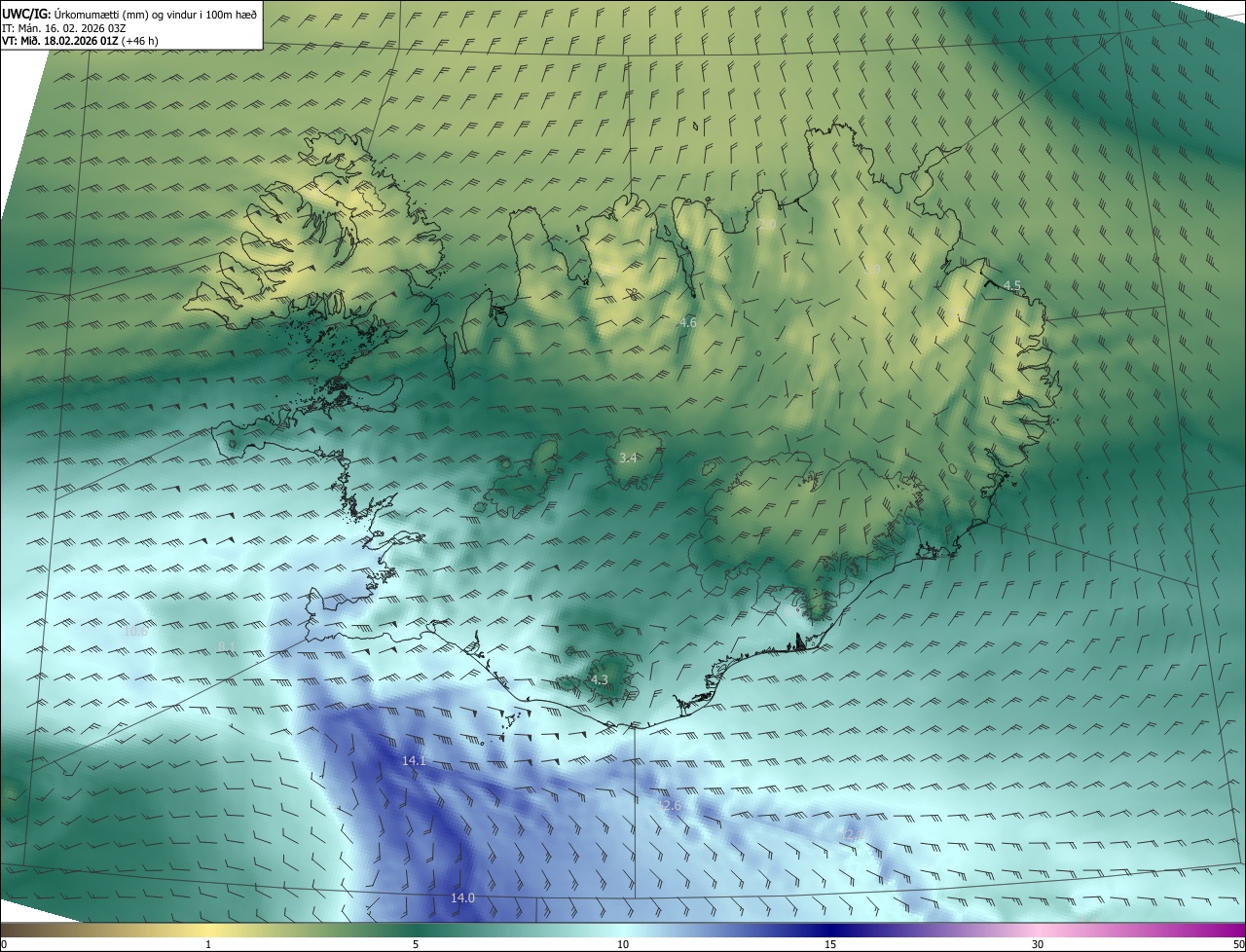Click the legend tick labeled 5
The width and height of the screenshot is (1246, 952).
click(416, 945)
